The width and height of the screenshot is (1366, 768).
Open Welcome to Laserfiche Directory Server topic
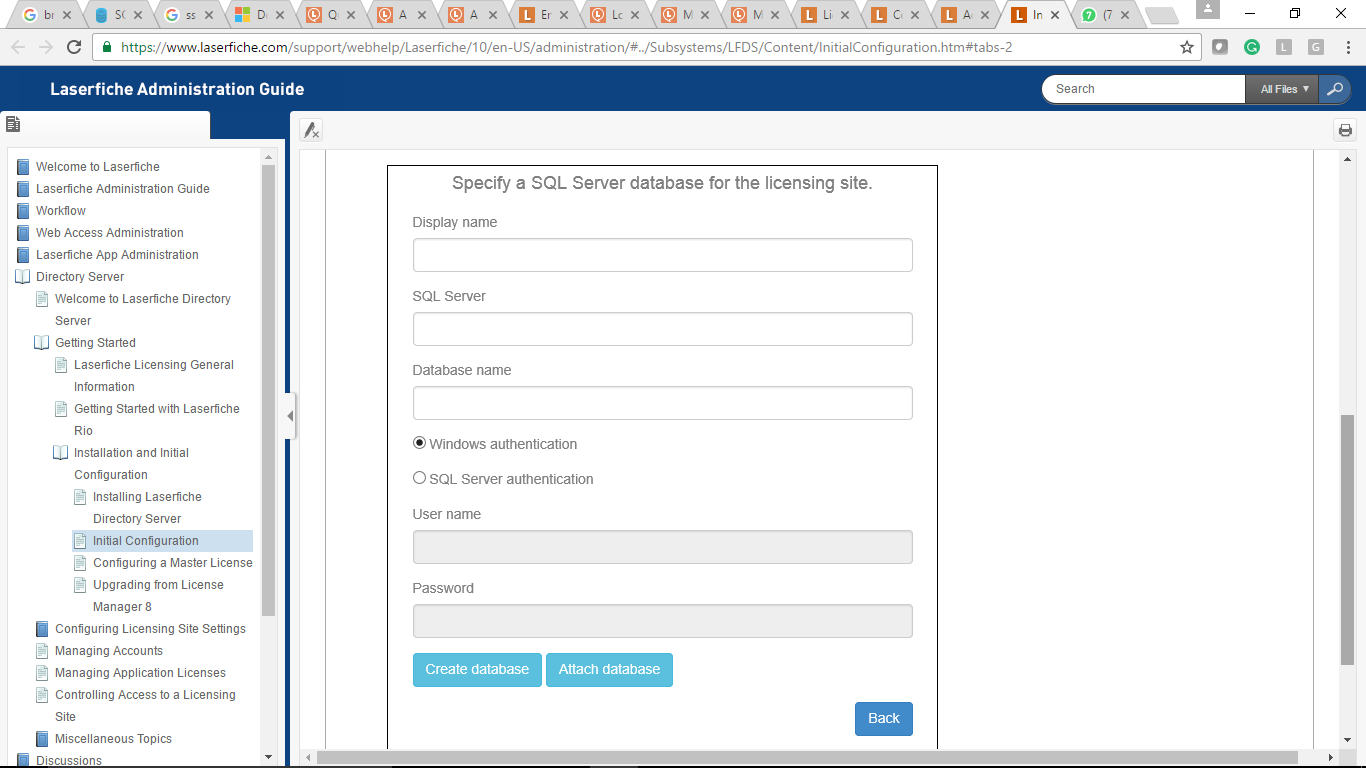tap(143, 310)
